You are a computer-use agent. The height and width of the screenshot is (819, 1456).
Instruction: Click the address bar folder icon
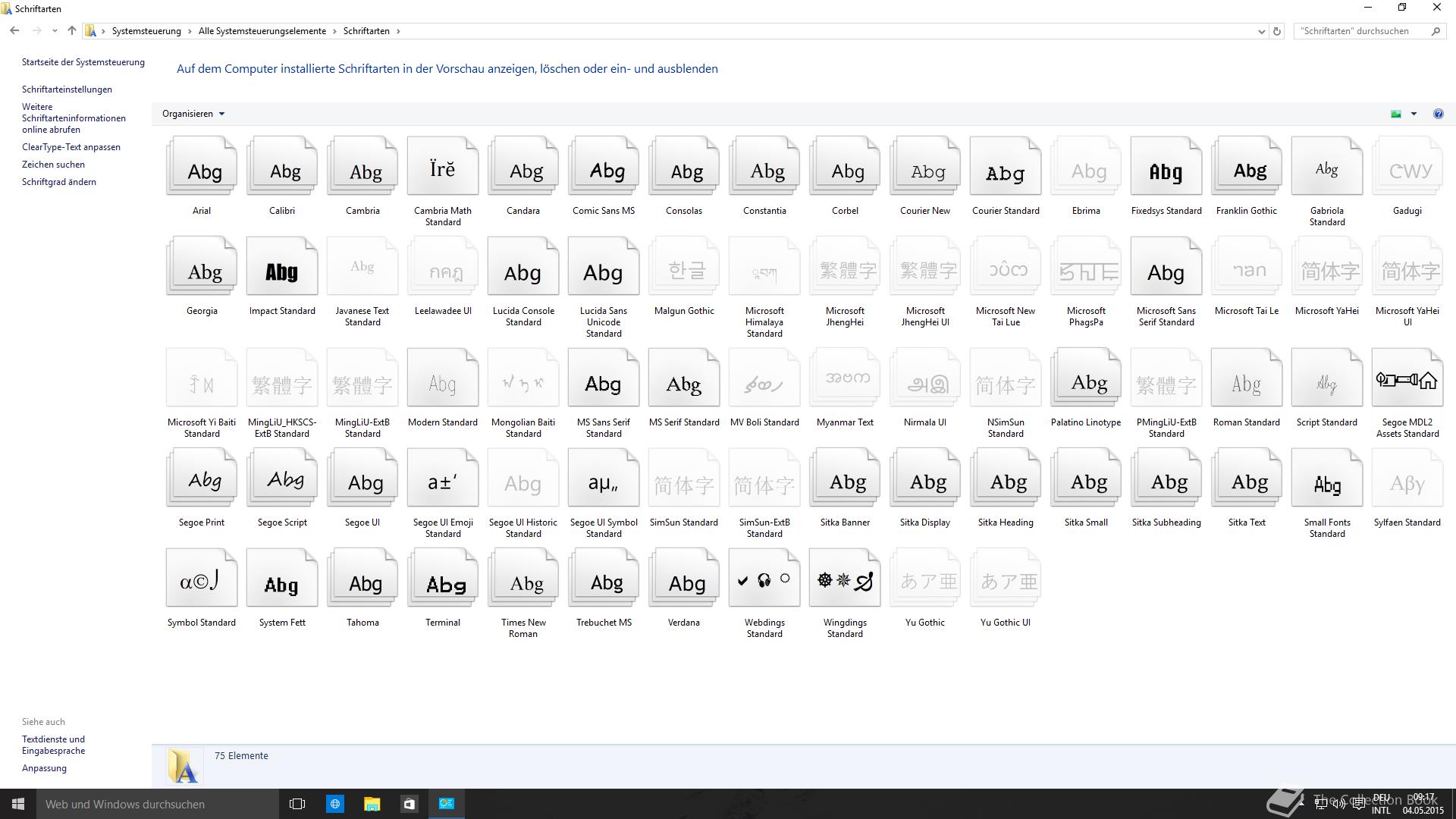coord(90,31)
